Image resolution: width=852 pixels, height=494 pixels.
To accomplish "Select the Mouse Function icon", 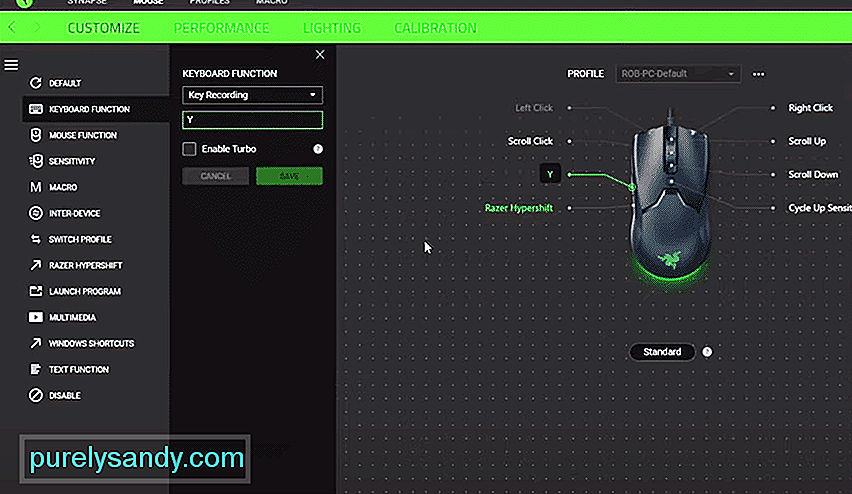I will tap(36, 135).
